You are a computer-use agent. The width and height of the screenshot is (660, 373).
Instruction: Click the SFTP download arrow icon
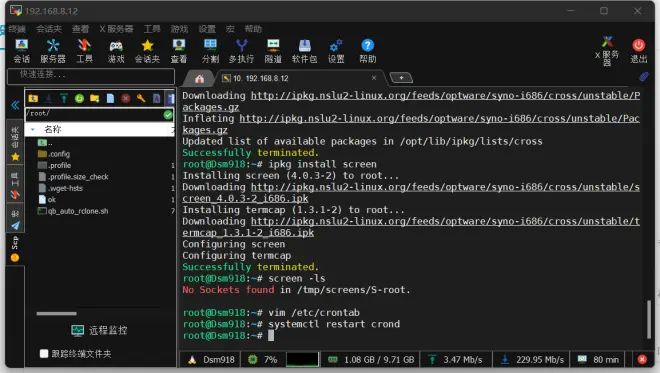(48, 99)
